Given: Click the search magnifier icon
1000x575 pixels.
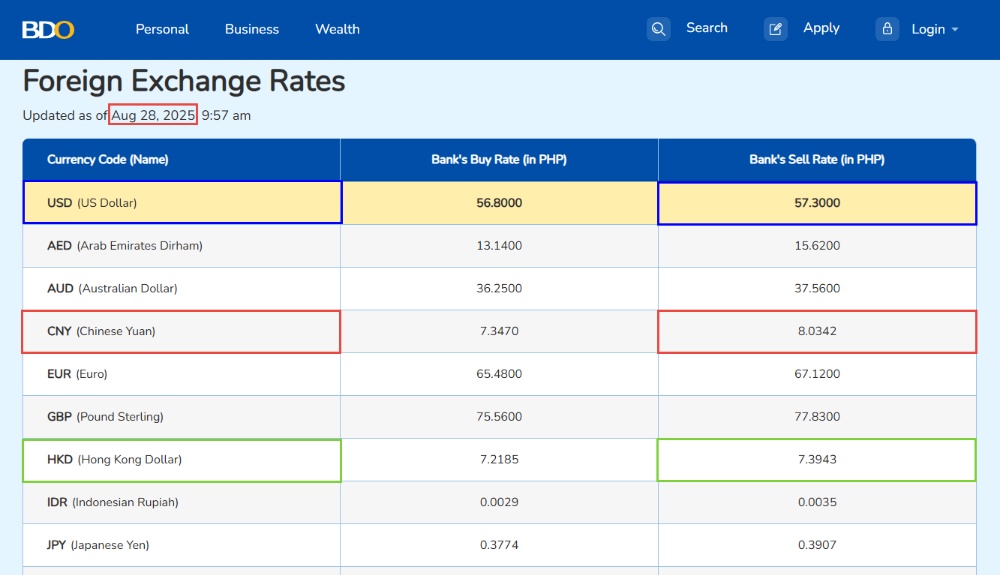Looking at the screenshot, I should coord(658,29).
